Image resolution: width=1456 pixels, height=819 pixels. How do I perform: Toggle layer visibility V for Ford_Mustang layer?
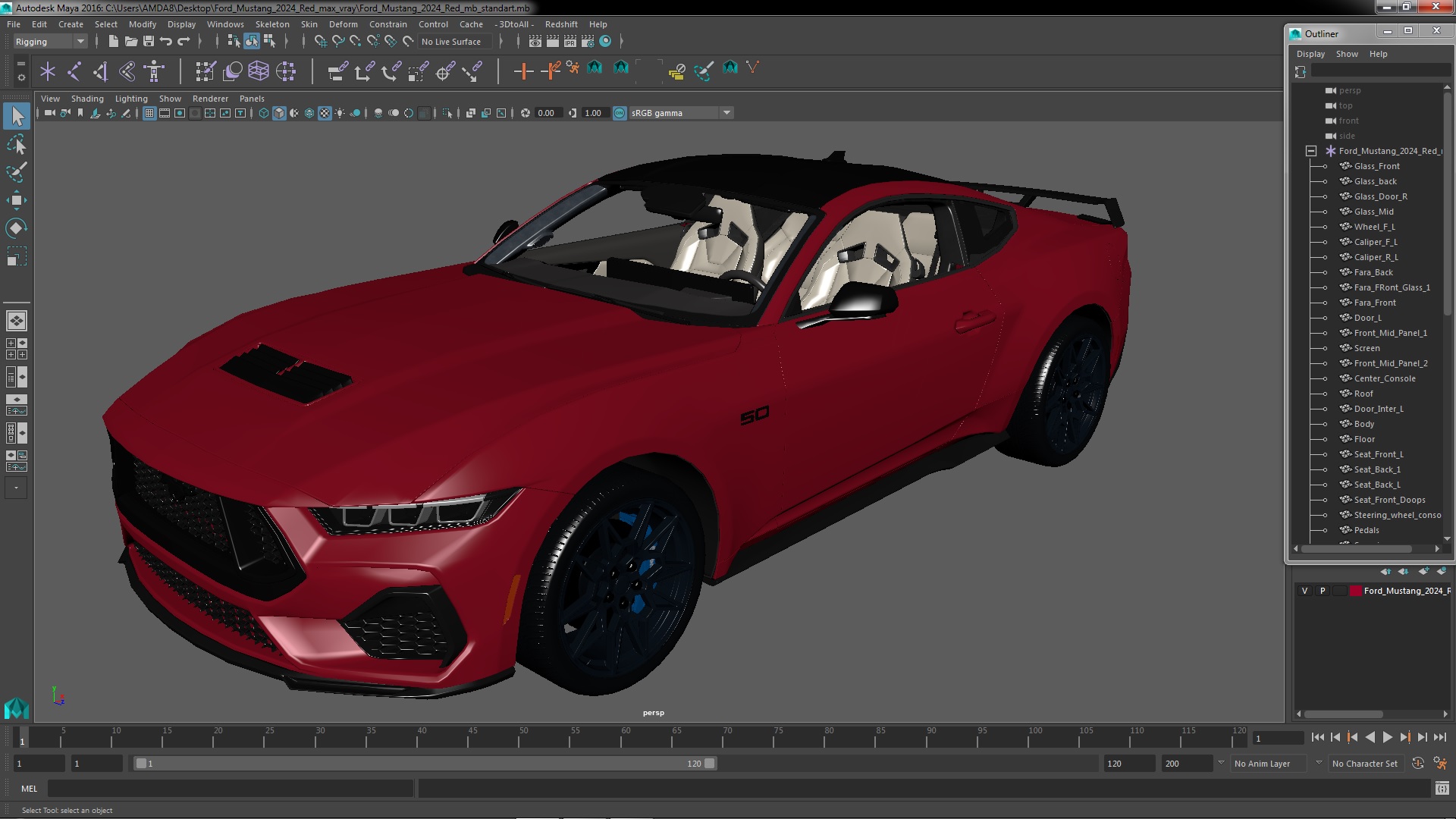(x=1304, y=591)
